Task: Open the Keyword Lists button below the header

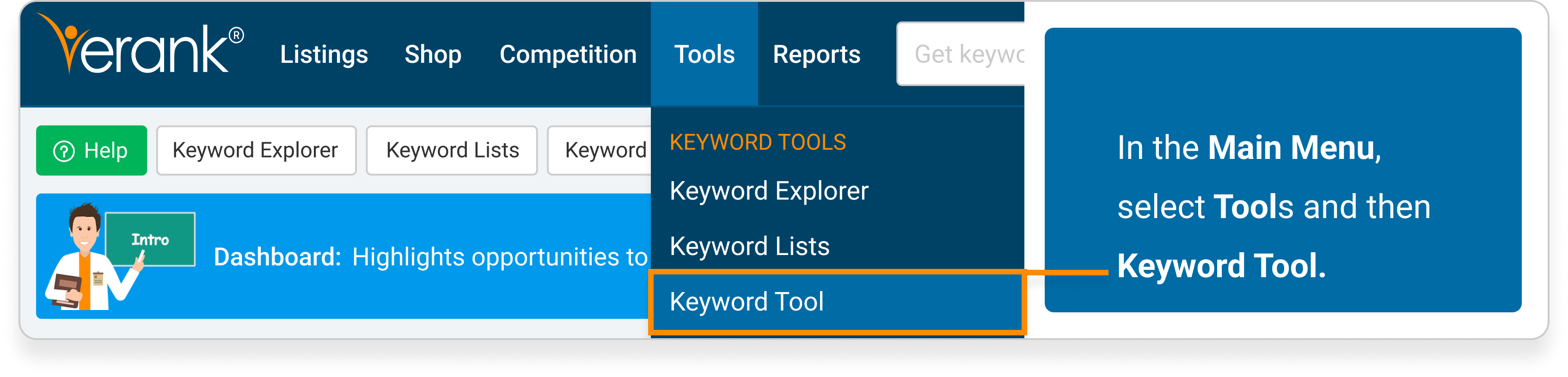Action: click(452, 150)
